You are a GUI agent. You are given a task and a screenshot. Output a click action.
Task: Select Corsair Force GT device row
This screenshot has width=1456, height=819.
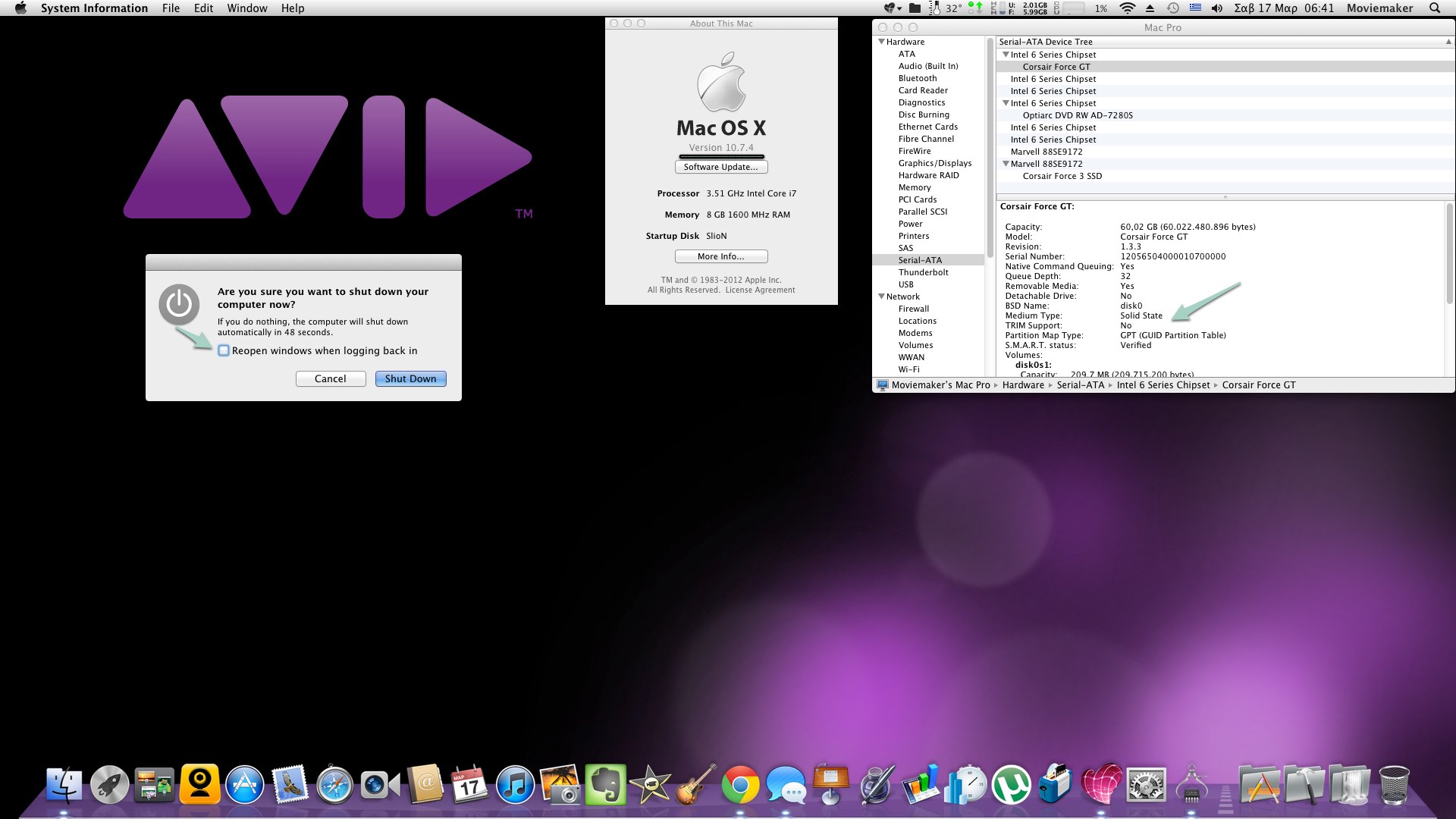coord(1225,67)
